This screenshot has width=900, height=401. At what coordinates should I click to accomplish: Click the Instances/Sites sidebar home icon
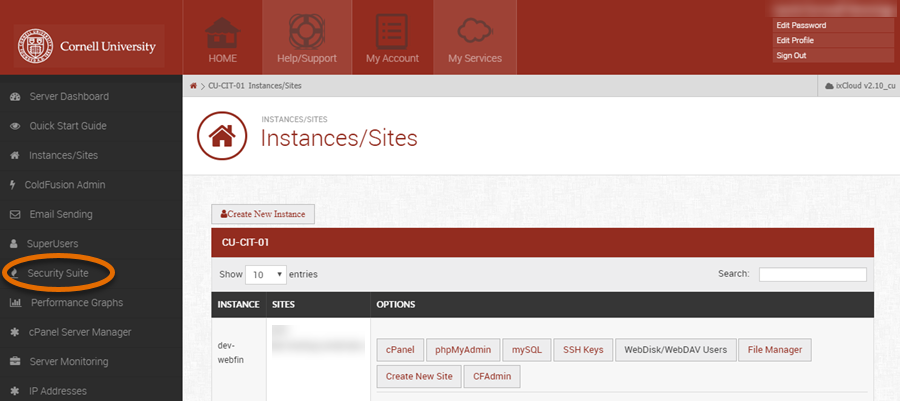[x=15, y=155]
